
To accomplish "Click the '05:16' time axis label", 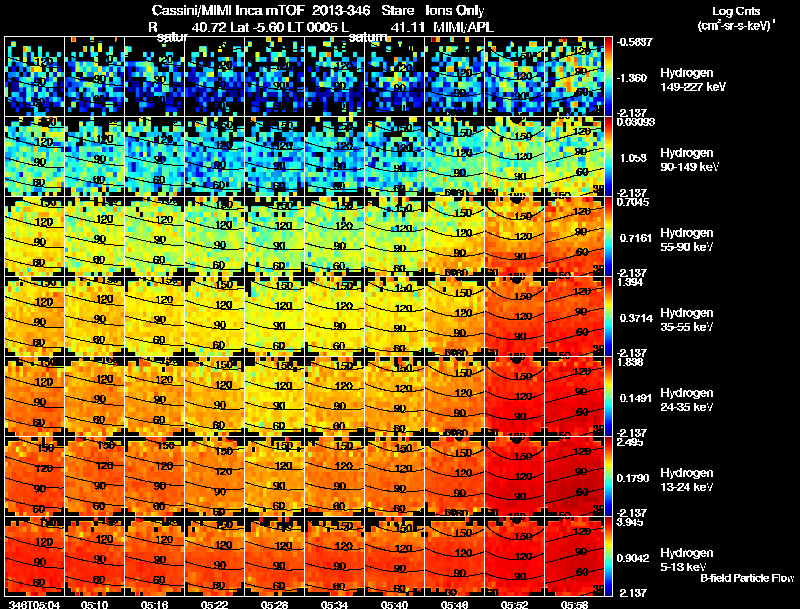I will (x=154, y=604).
